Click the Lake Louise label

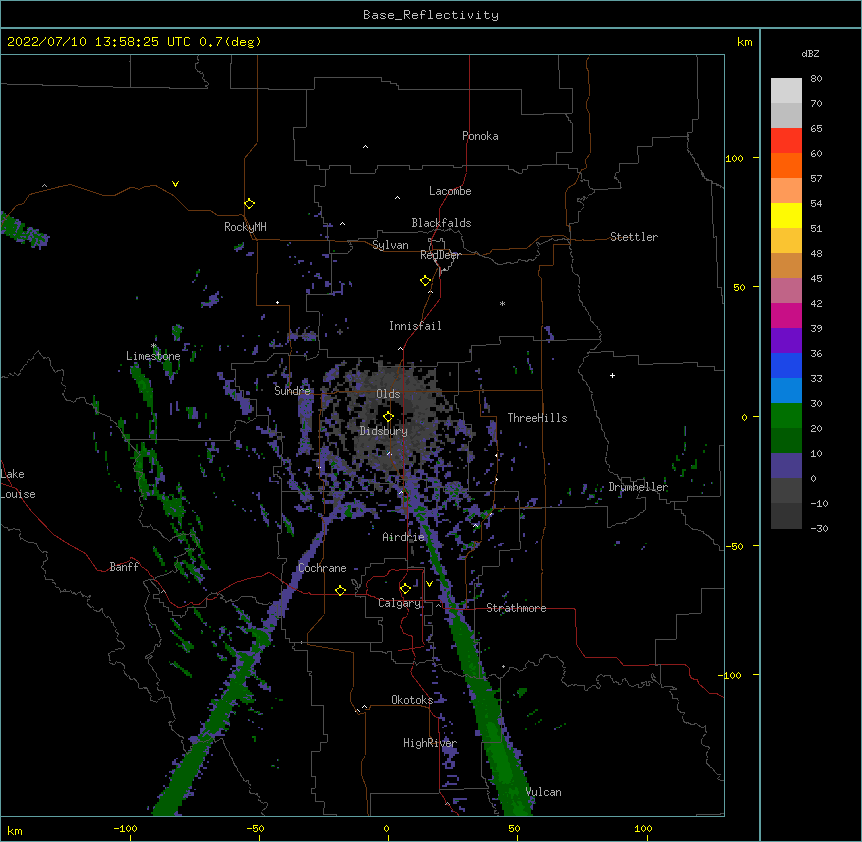click(18, 484)
